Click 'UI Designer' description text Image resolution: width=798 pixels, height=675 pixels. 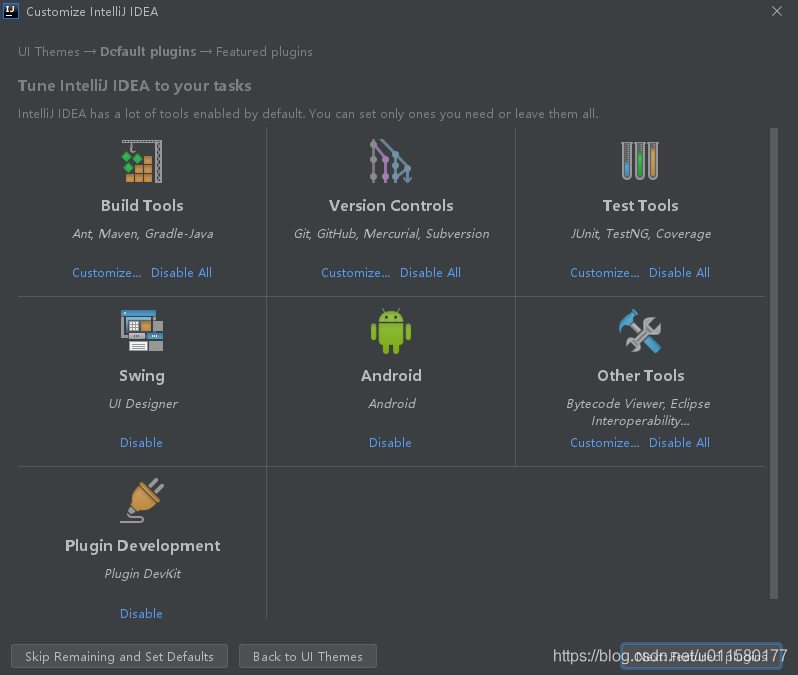click(143, 404)
